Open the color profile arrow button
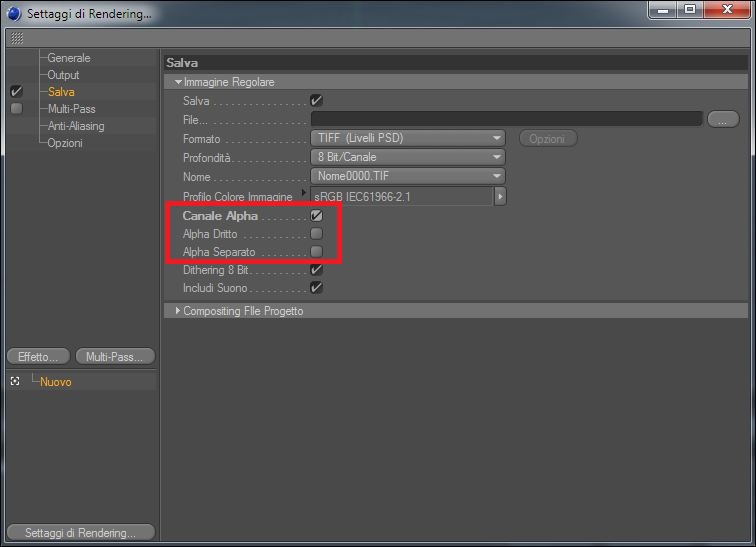Screen dimensions: 756x547 [x=500, y=197]
